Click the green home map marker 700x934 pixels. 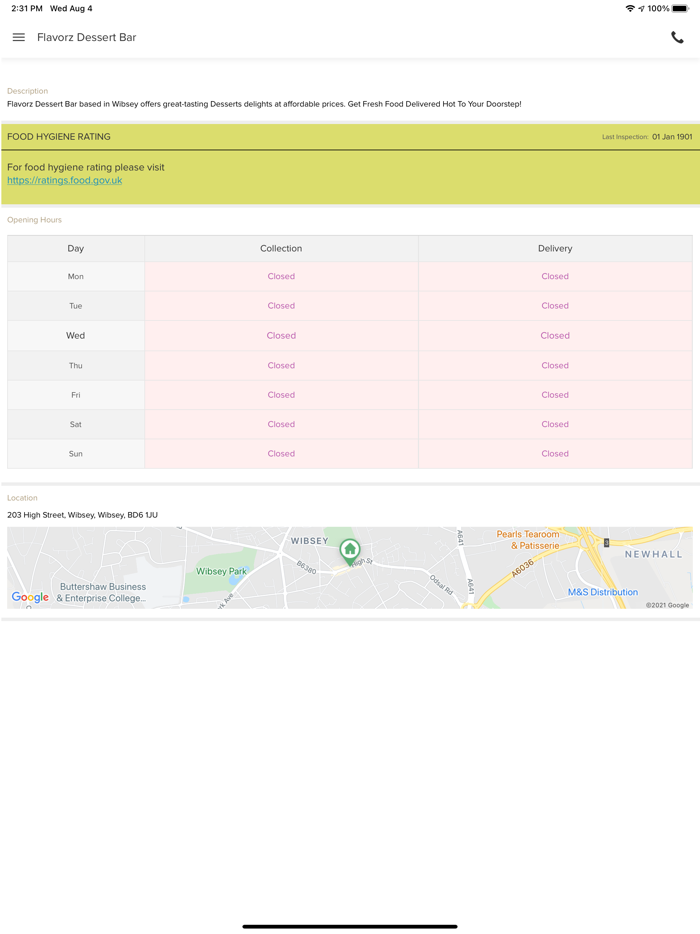click(350, 552)
